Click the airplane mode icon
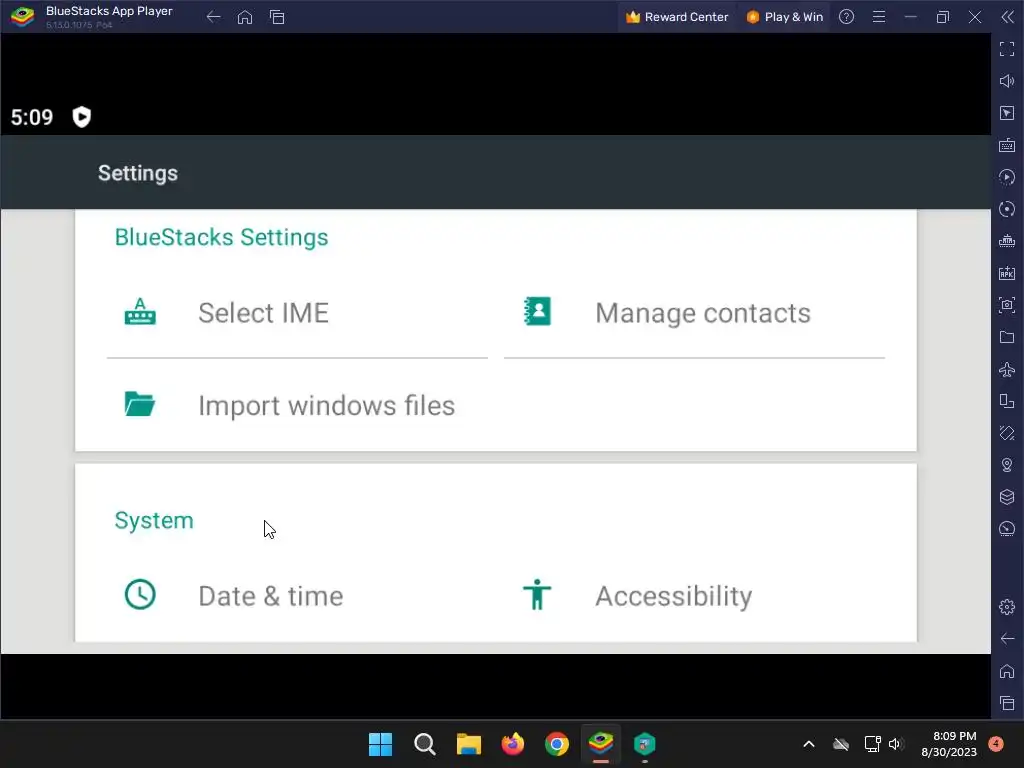 1006,369
